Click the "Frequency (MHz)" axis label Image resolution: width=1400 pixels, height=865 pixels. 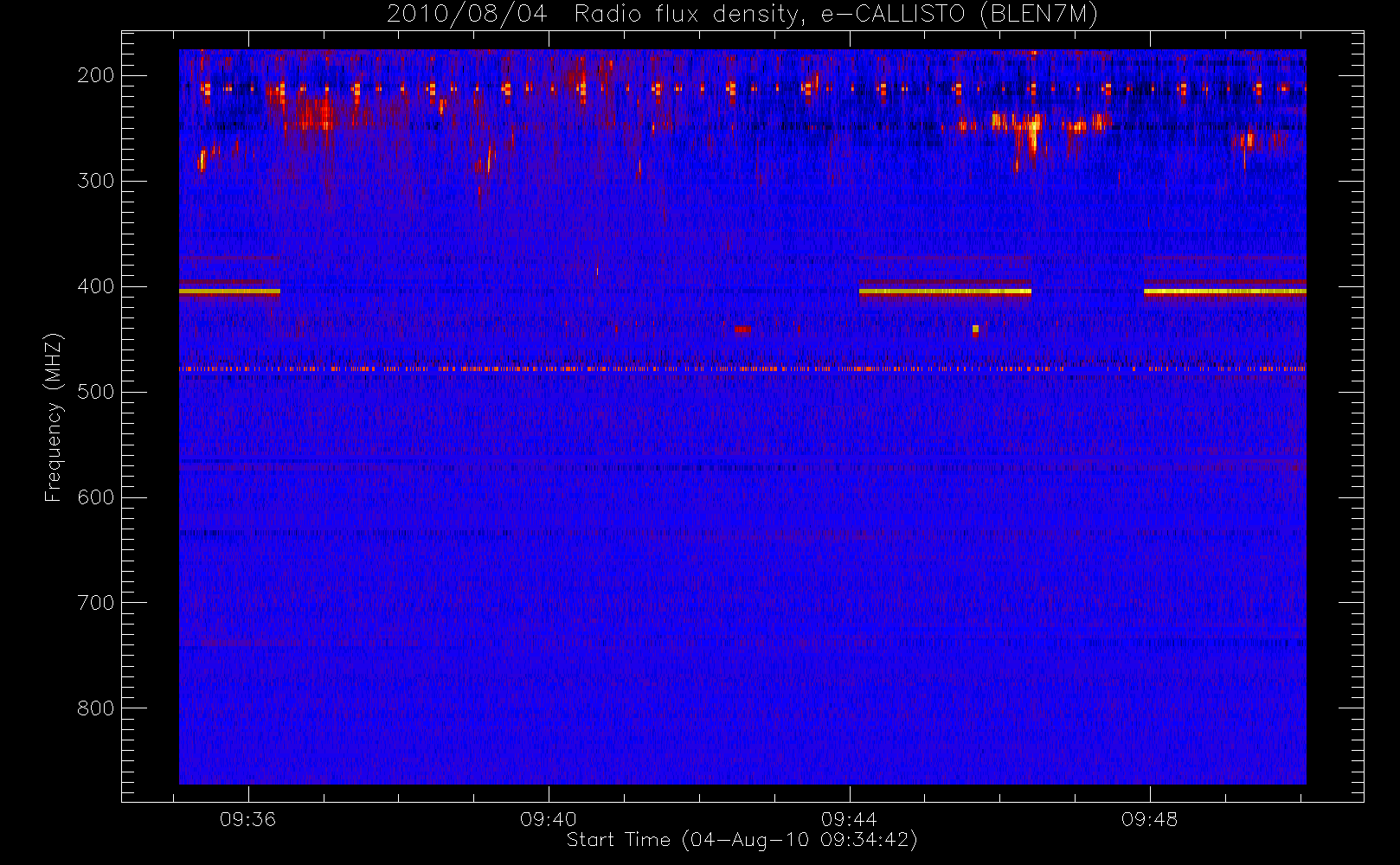54,417
